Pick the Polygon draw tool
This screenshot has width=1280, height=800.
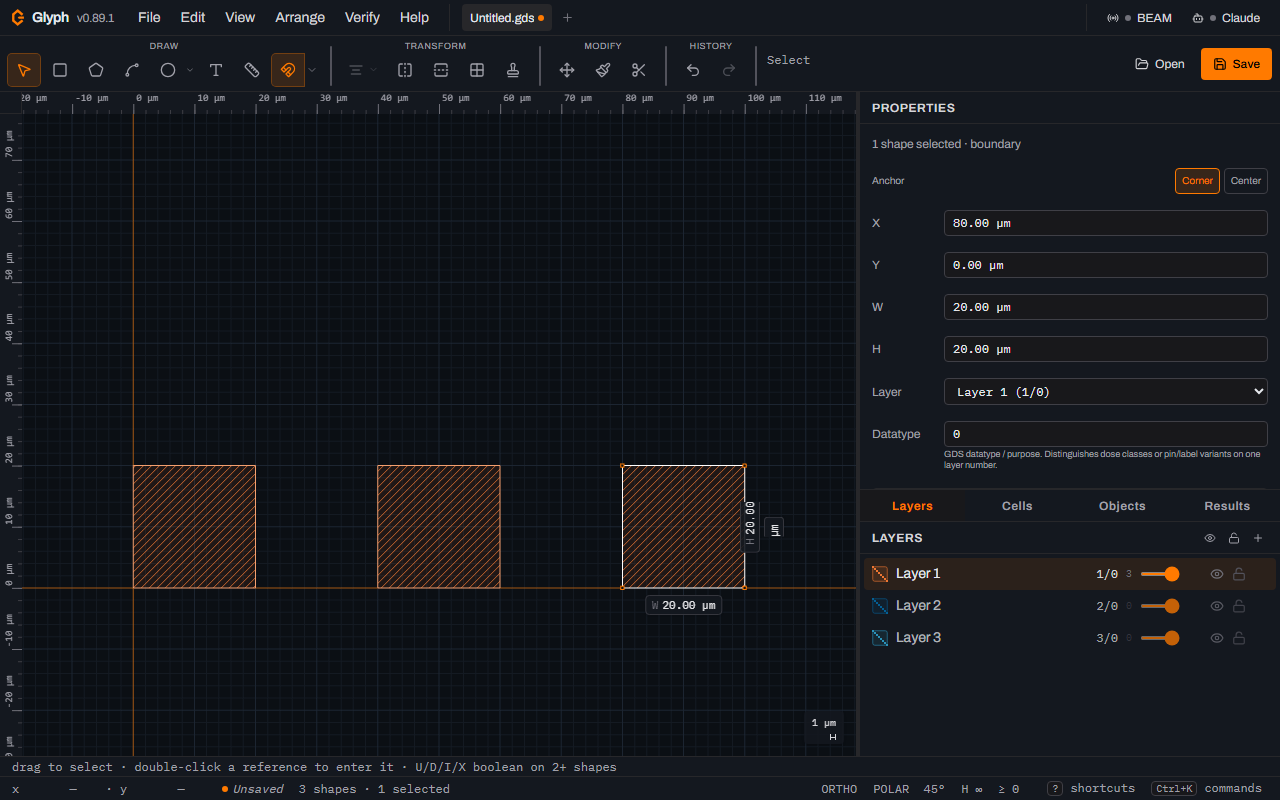(x=96, y=70)
